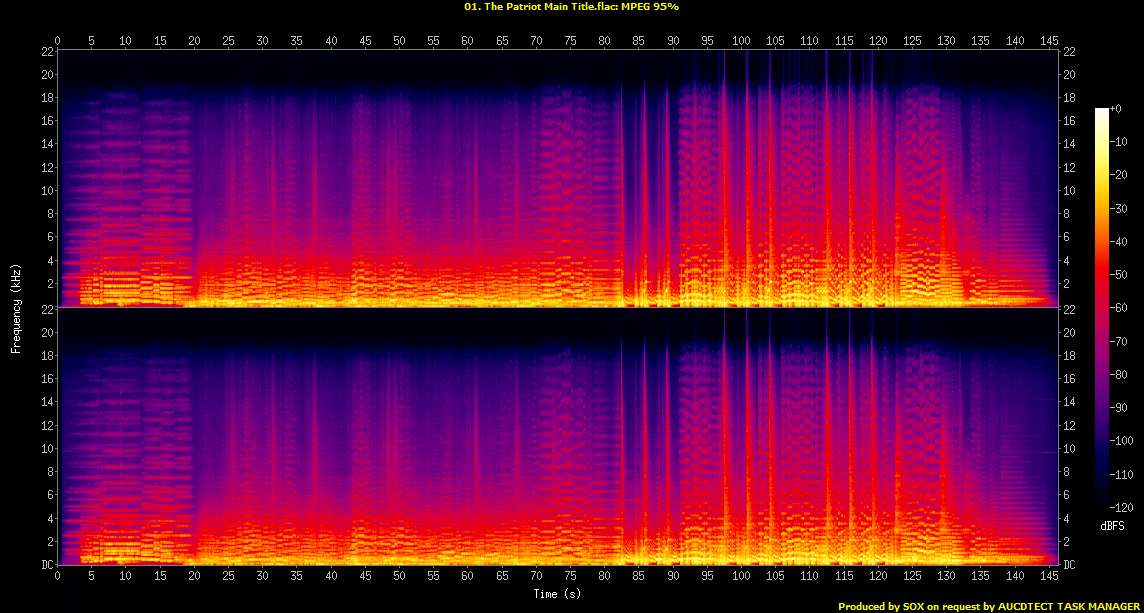
Task: Click the 20 tick on the bottom time axis
Action: (194, 578)
